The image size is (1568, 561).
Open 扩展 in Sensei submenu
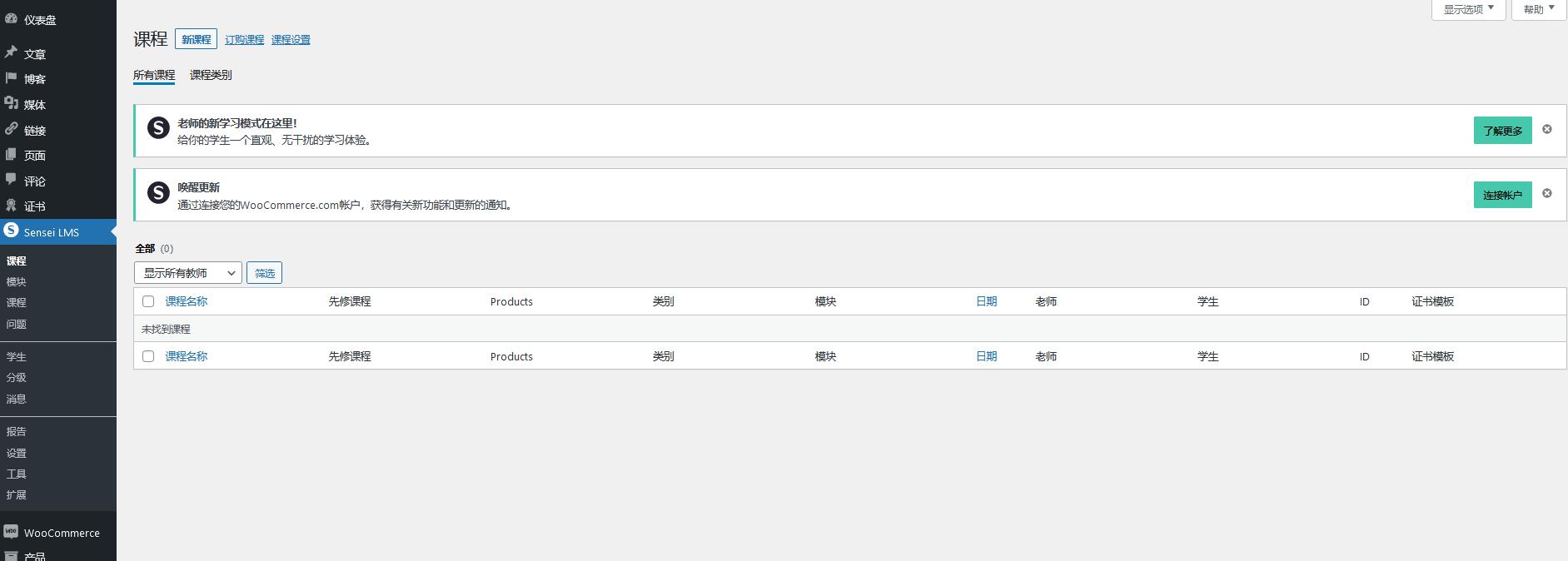(x=17, y=494)
